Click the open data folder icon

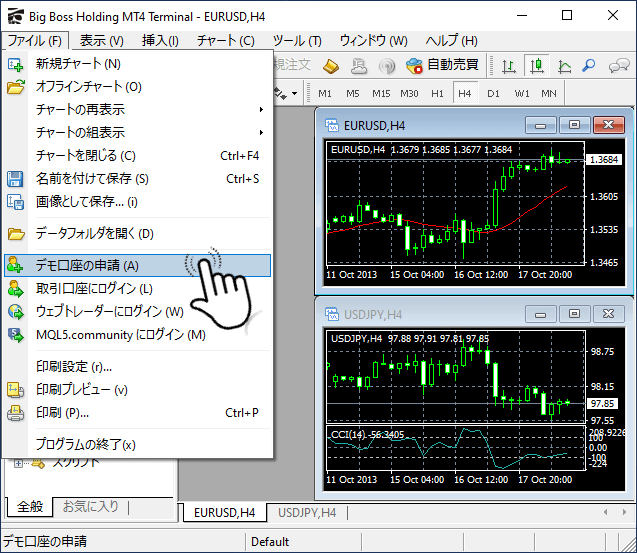coord(16,234)
